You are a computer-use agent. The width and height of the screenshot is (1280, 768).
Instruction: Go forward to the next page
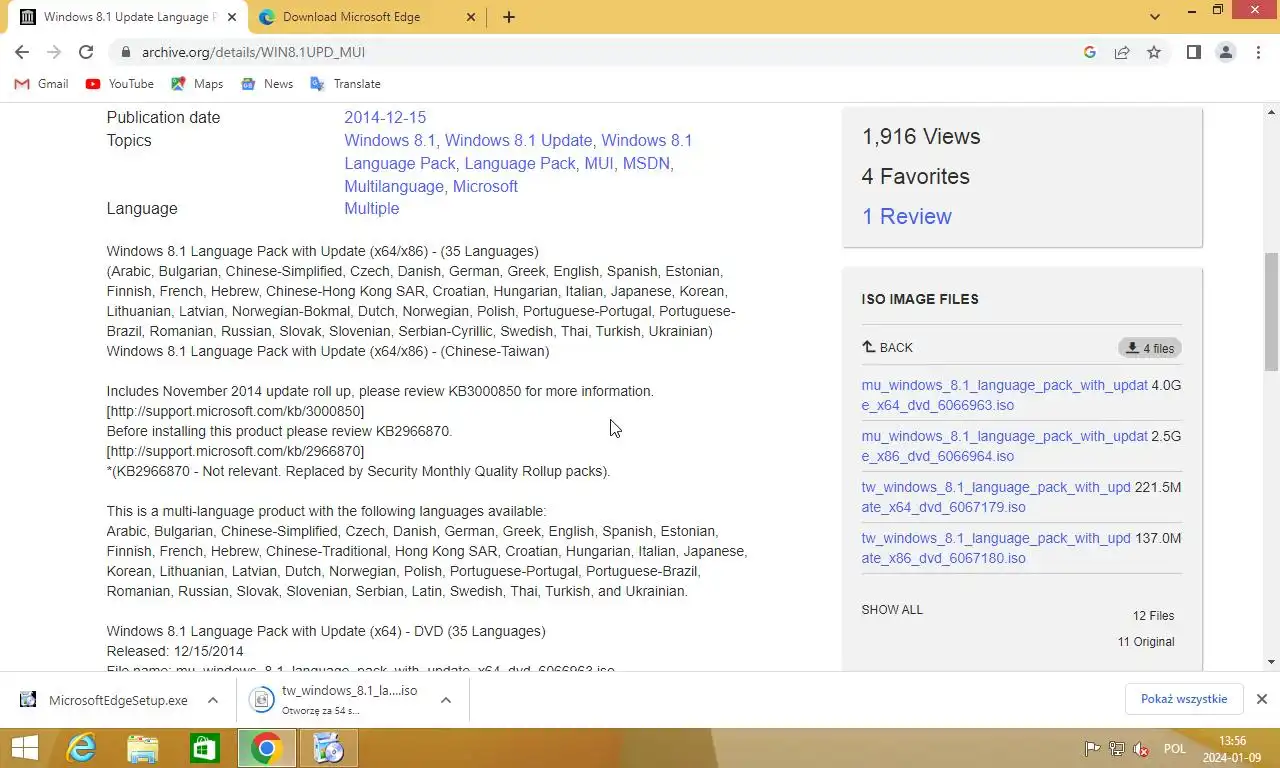click(54, 52)
